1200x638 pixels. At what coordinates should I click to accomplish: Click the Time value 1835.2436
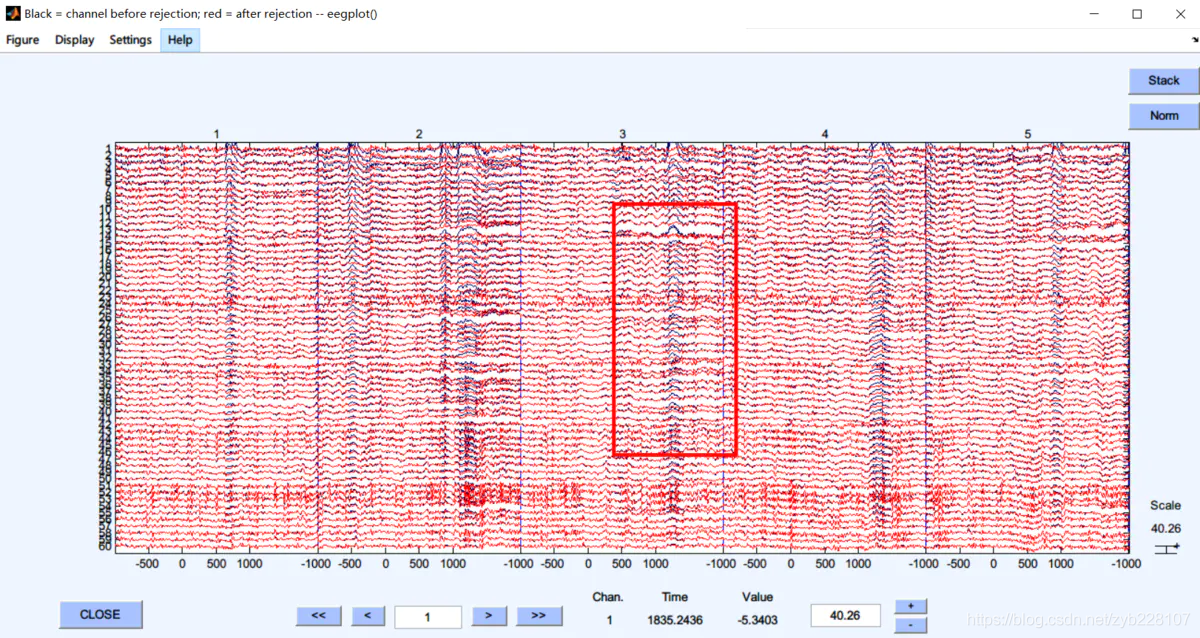tap(675, 620)
